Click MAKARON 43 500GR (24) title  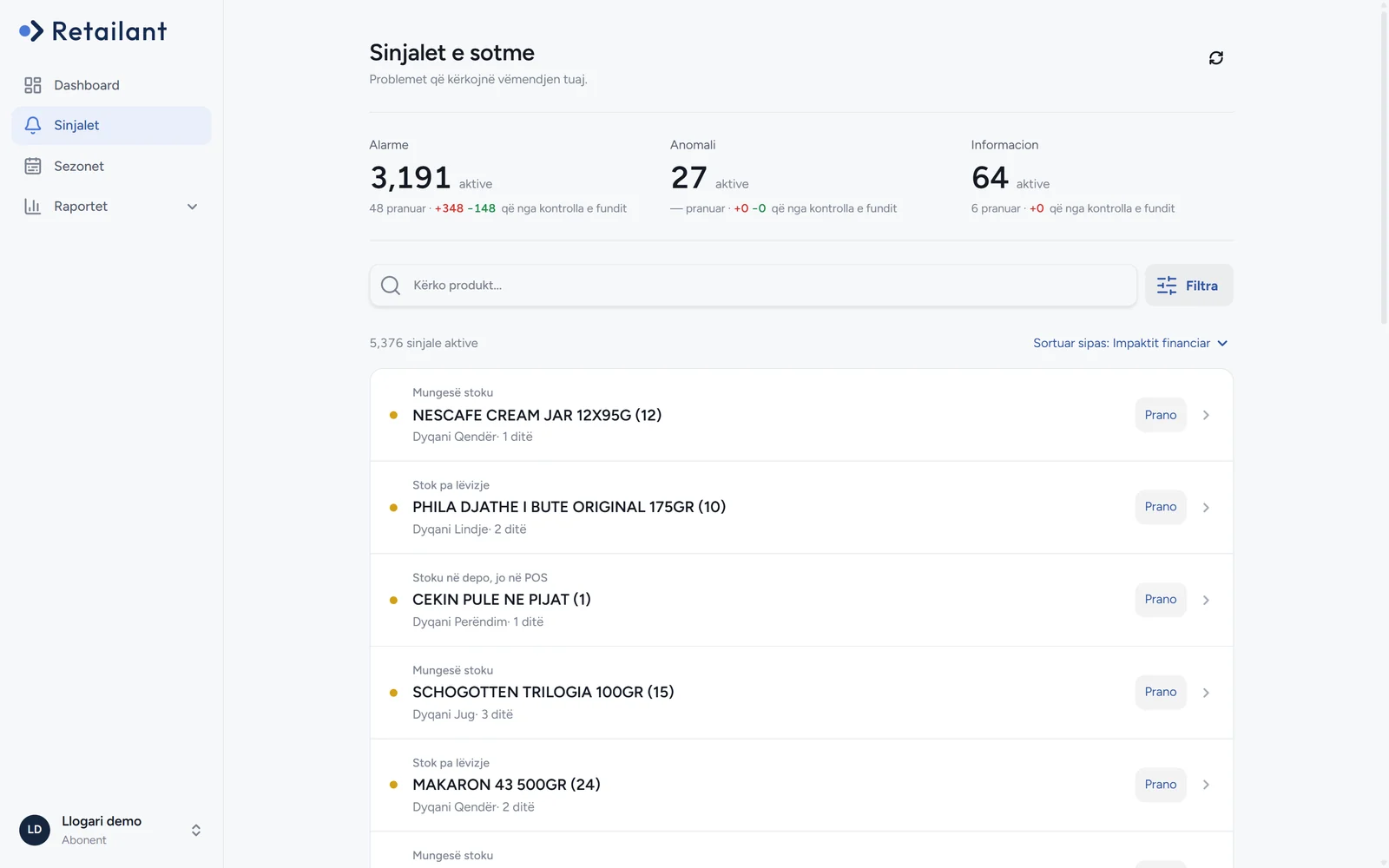506,785
